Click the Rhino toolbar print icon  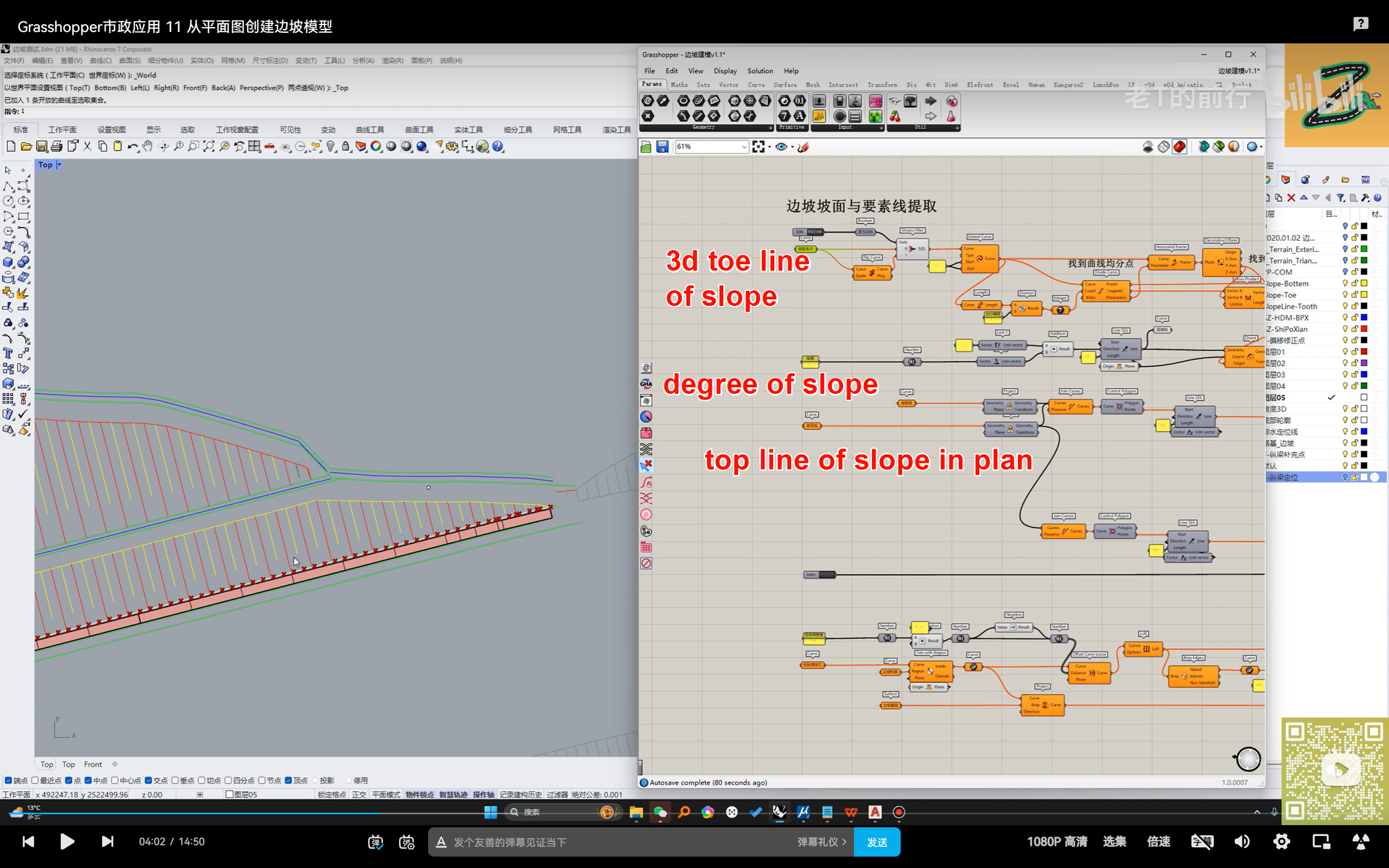pyautogui.click(x=56, y=146)
